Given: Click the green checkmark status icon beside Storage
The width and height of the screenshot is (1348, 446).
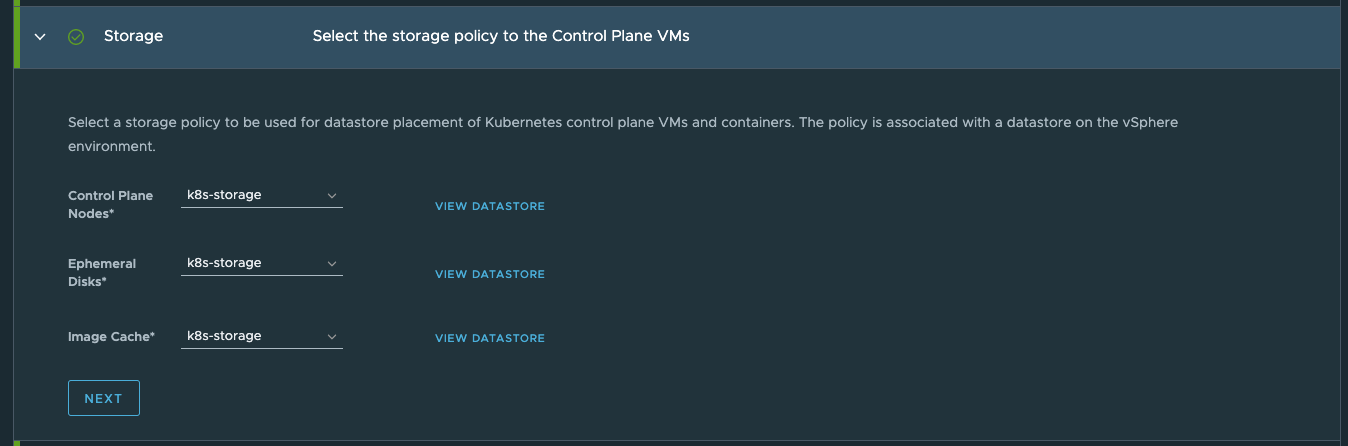Looking at the screenshot, I should click(76, 36).
